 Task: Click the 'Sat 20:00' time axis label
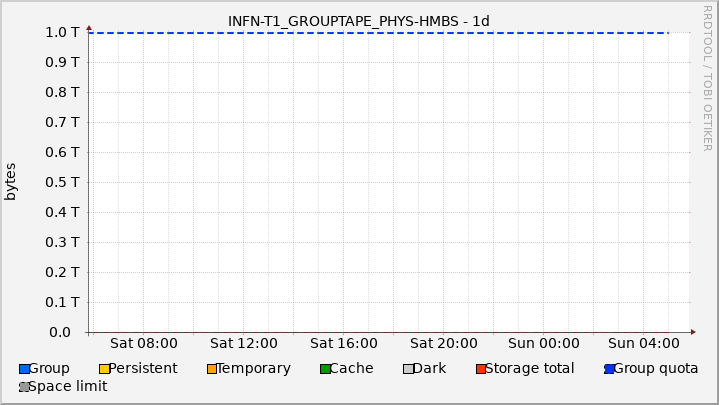(x=443, y=342)
